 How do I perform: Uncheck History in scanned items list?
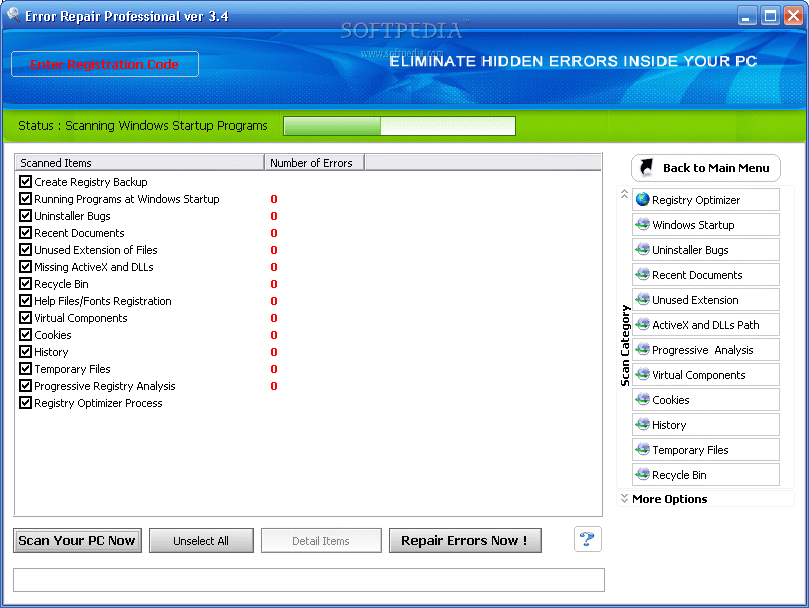click(25, 351)
